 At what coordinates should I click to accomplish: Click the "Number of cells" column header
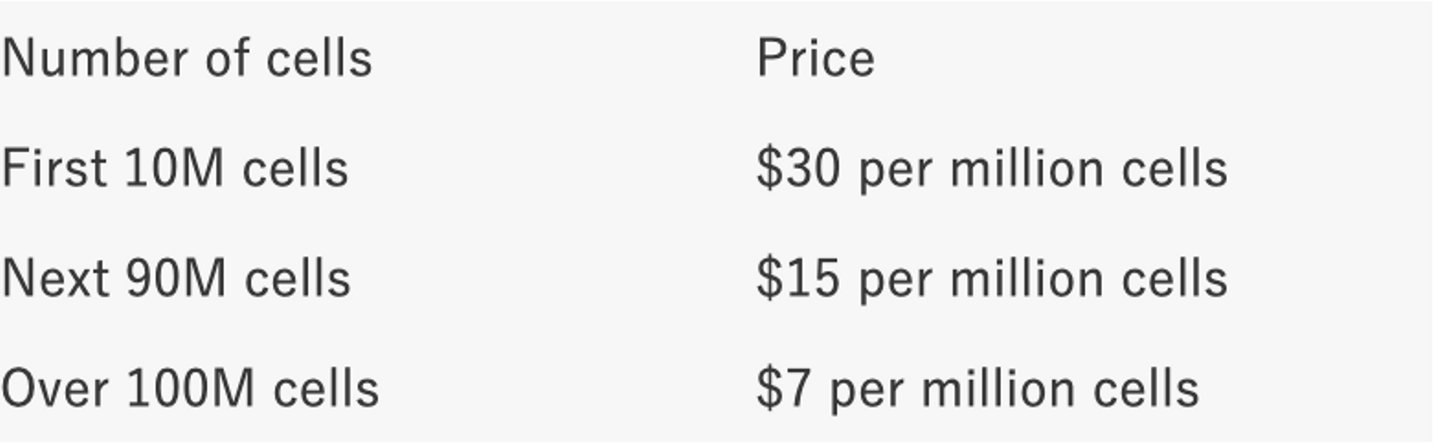(187, 58)
